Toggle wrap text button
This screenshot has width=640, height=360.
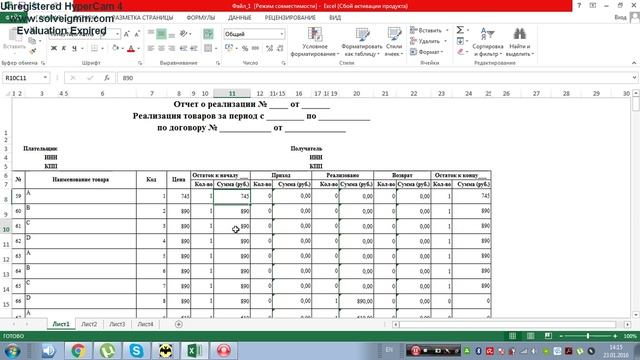pyautogui.click(x=208, y=34)
